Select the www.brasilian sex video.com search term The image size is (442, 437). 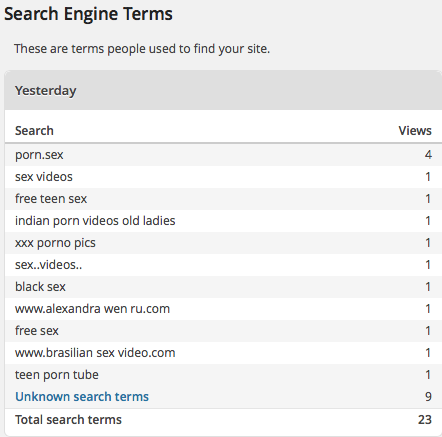pos(95,353)
